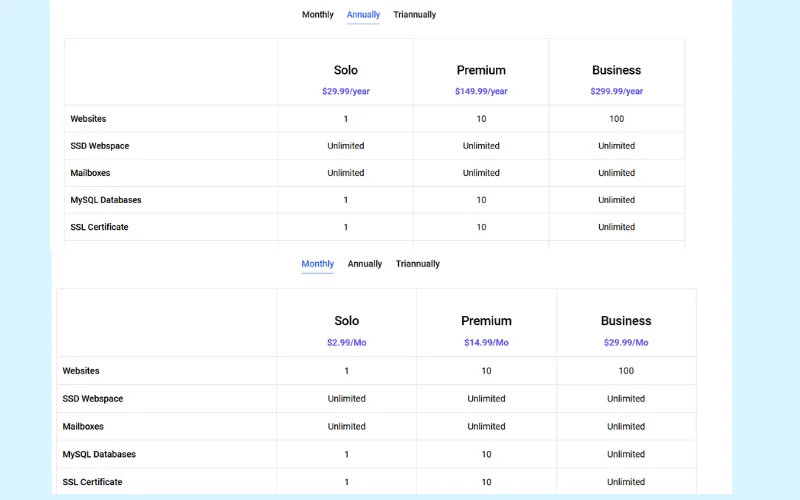Click the $149.99/year price

point(481,91)
